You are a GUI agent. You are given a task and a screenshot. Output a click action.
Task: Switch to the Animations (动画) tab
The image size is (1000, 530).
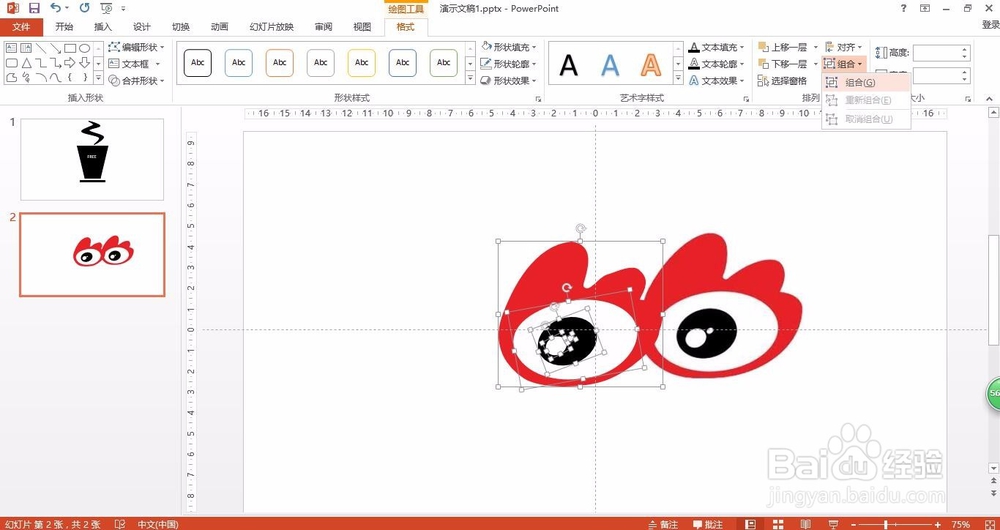point(219,27)
